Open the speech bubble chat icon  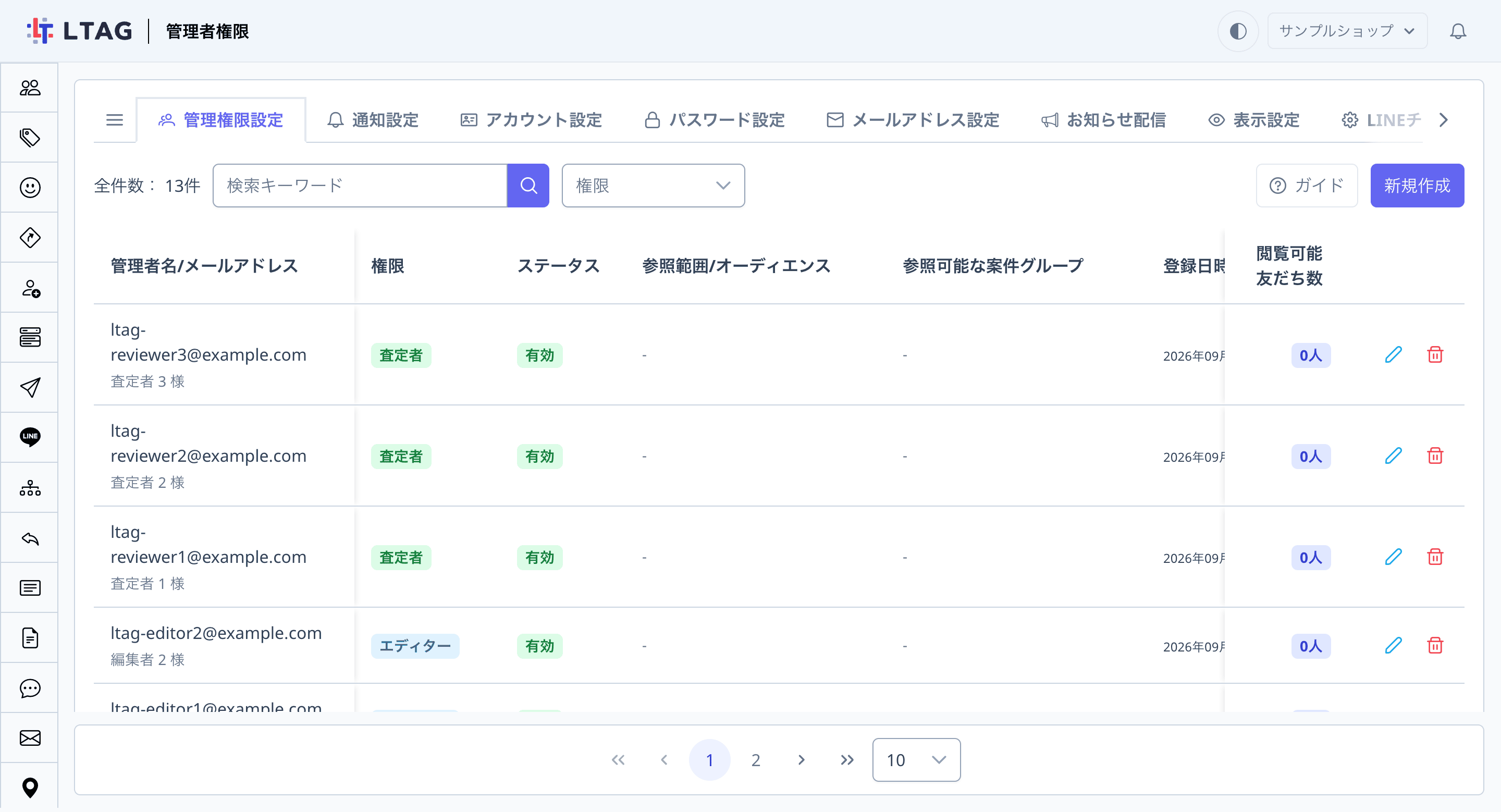(x=30, y=688)
